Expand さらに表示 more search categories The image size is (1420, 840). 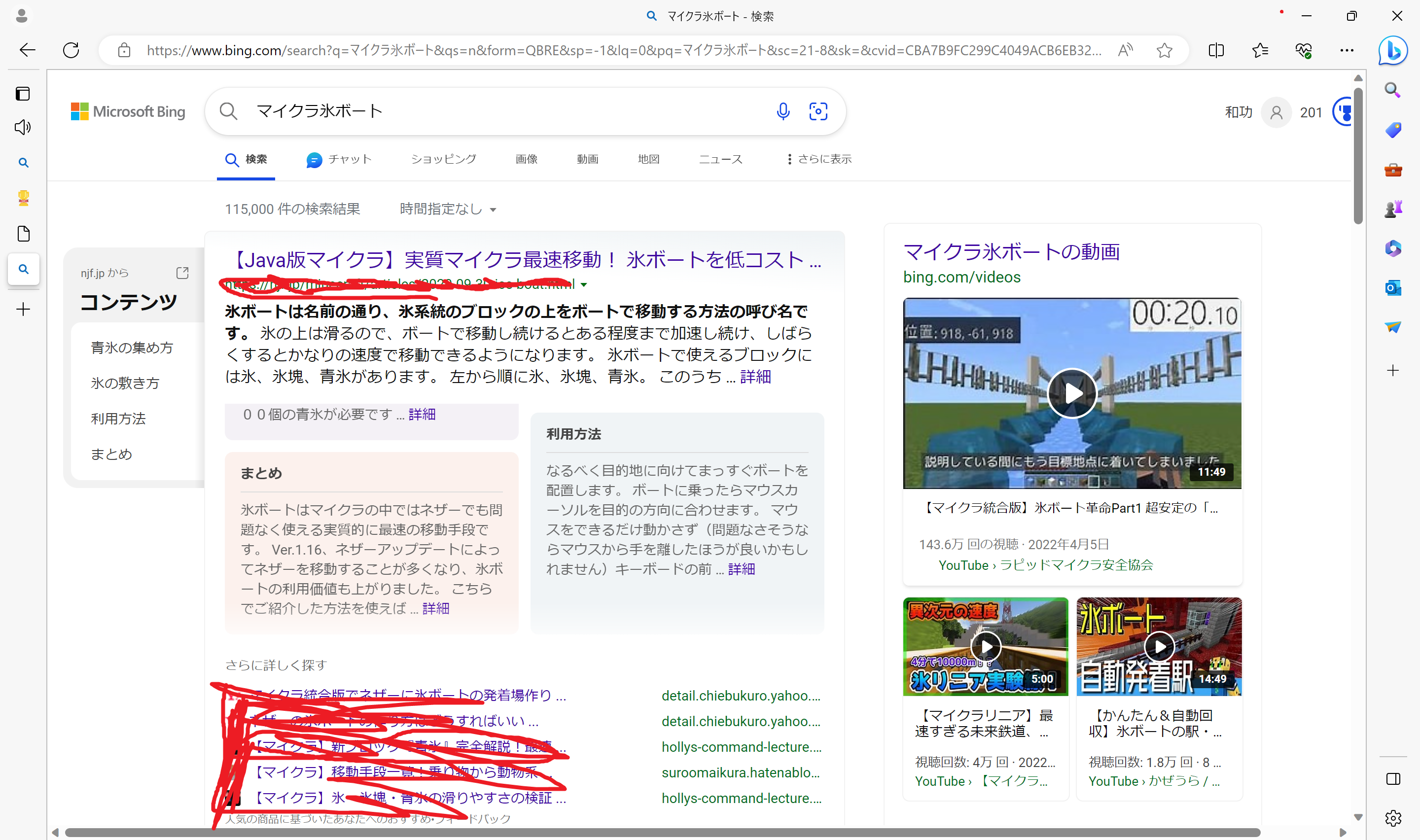[818, 159]
